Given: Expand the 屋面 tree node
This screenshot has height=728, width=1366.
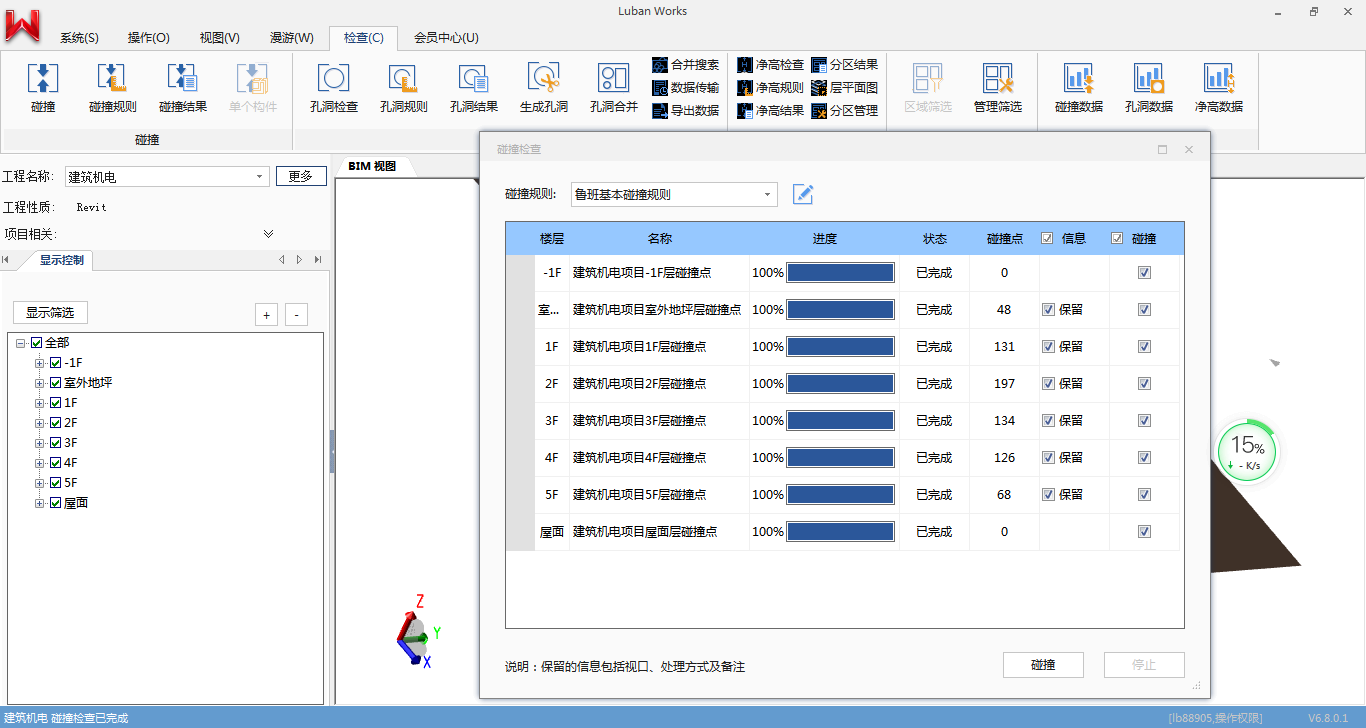Looking at the screenshot, I should coord(40,503).
